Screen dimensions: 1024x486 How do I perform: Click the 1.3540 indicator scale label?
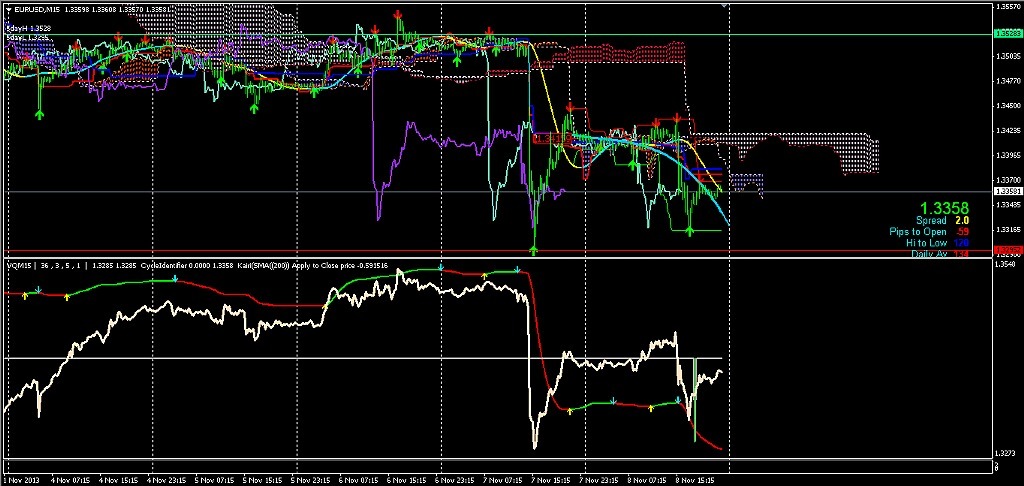point(1004,265)
